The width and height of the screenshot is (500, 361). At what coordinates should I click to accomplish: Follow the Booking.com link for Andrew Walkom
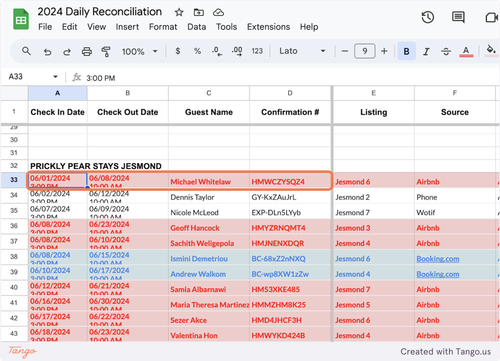(x=438, y=274)
